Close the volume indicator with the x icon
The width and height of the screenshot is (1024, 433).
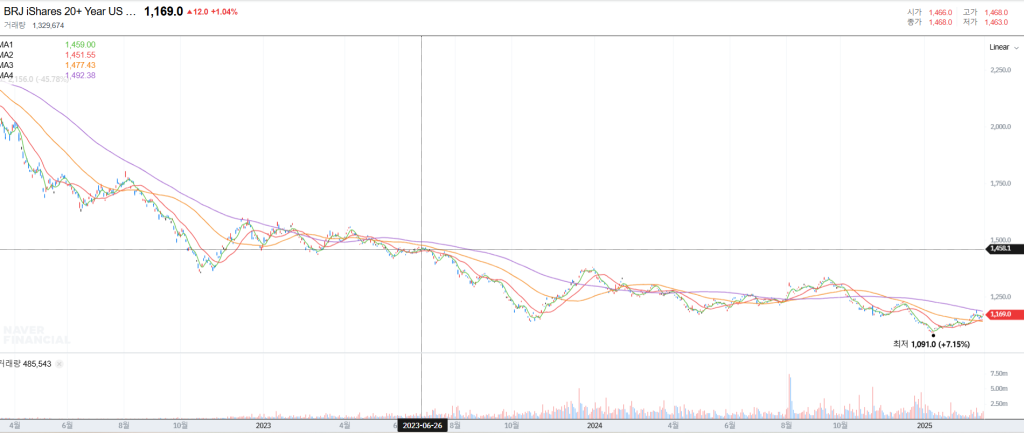(59, 364)
